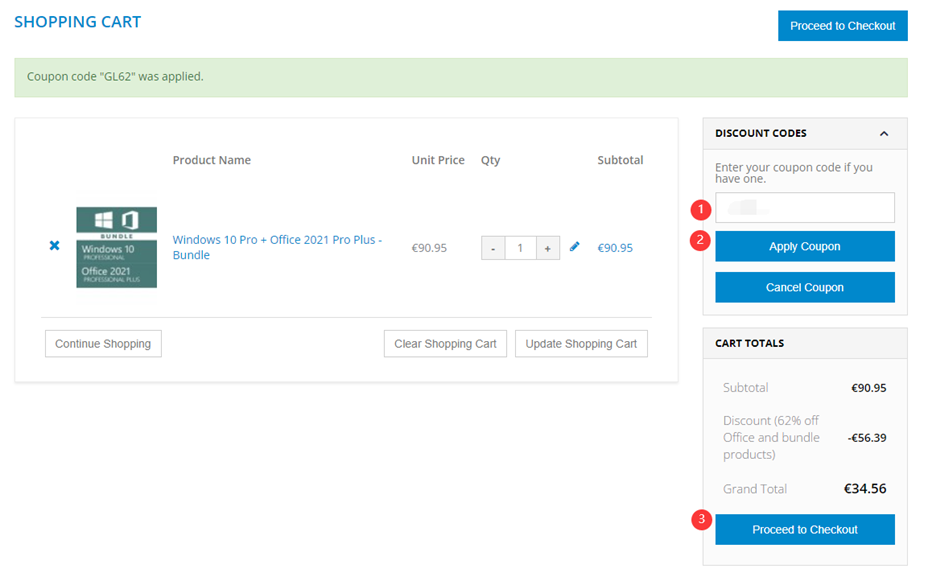Increase quantity with the plus button
Viewport: 928px width, 577px height.
(547, 248)
